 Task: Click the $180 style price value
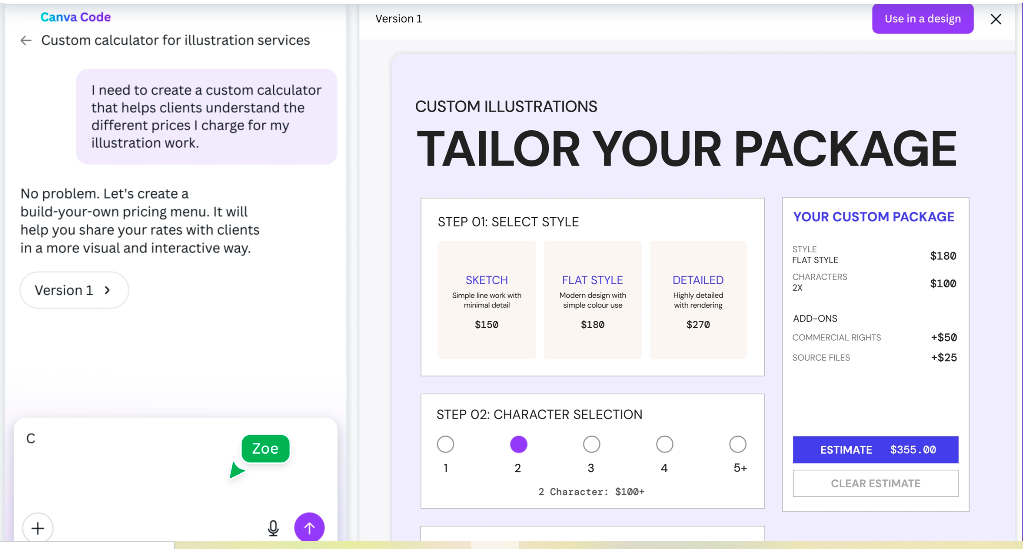(943, 256)
